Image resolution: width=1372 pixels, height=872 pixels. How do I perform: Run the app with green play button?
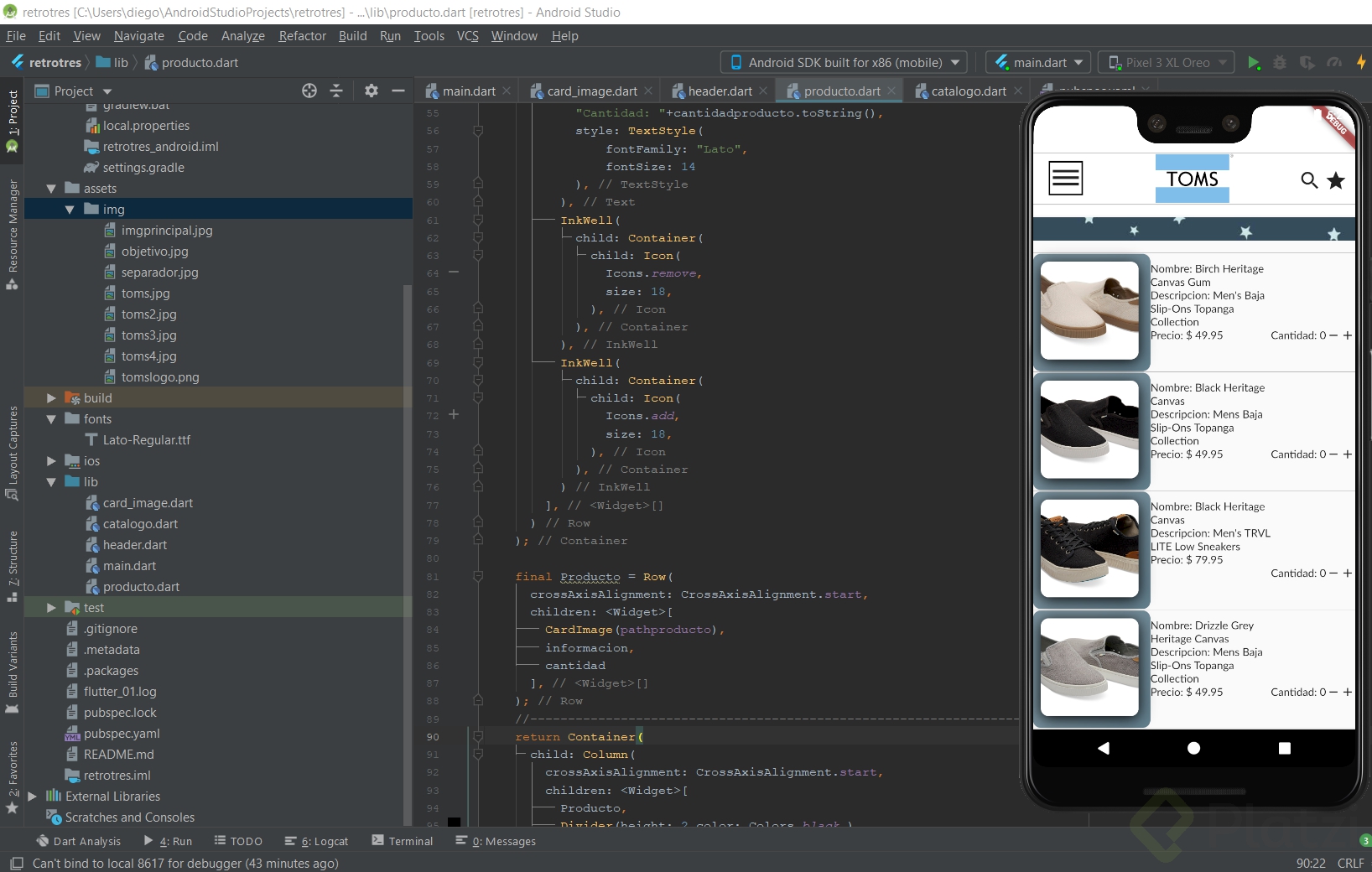[1254, 63]
